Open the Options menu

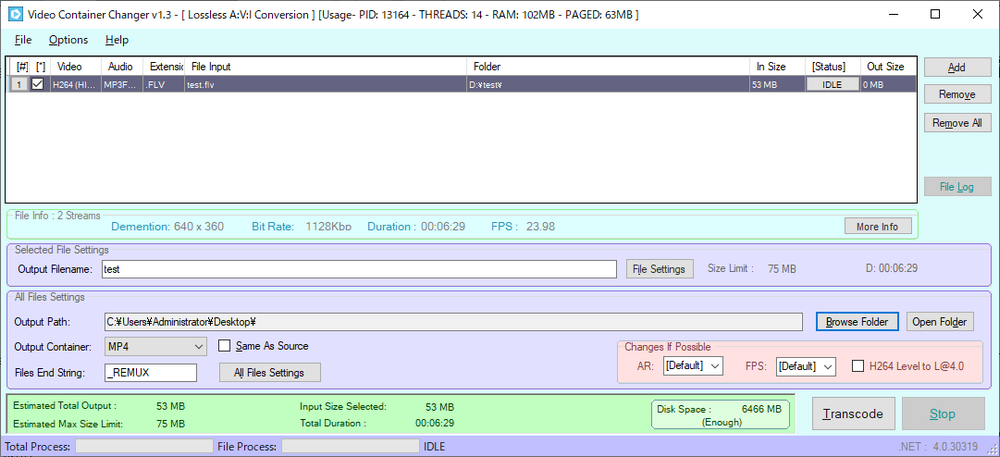pyautogui.click(x=68, y=40)
